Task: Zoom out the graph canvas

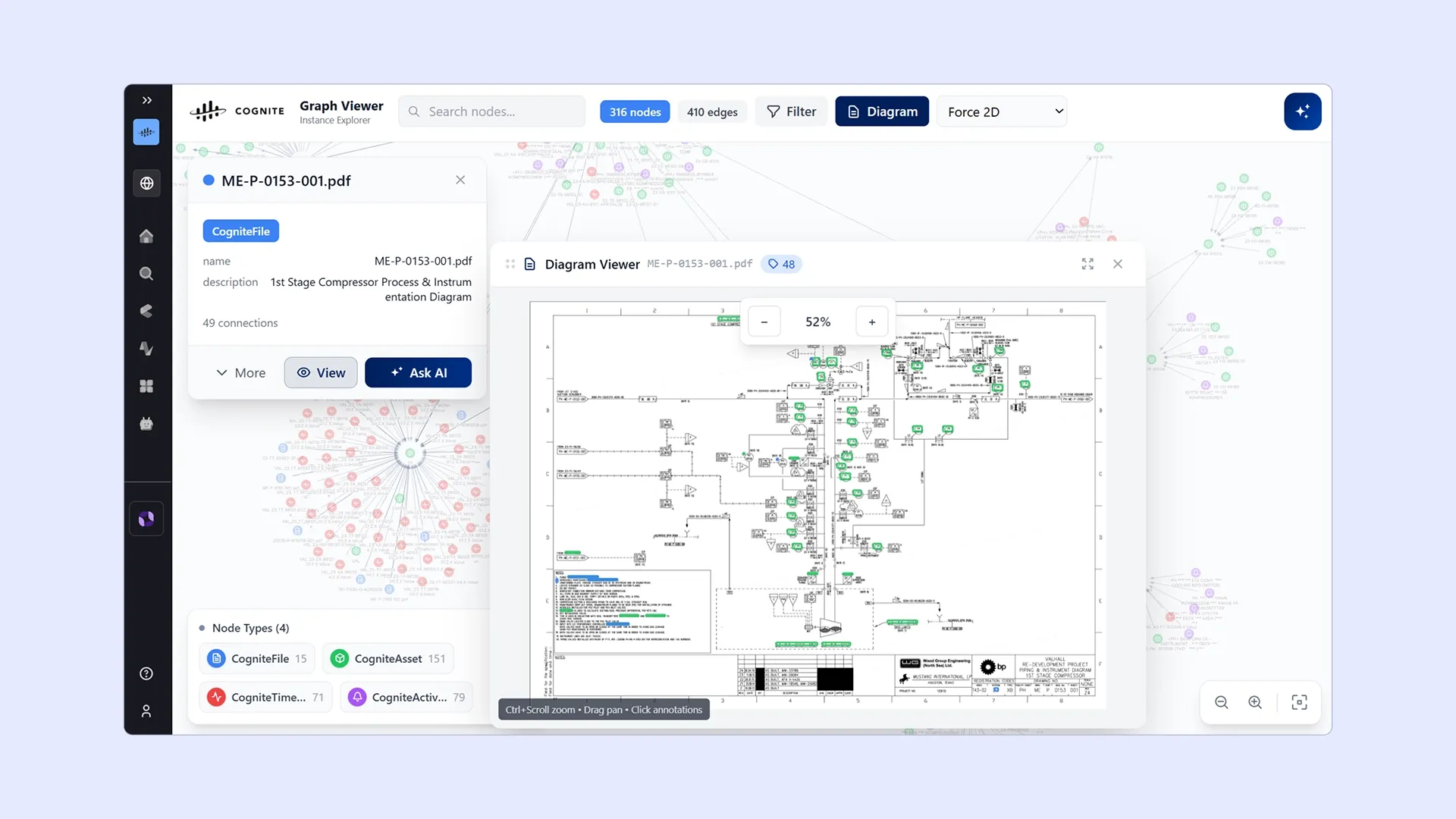Action: pyautogui.click(x=1222, y=702)
